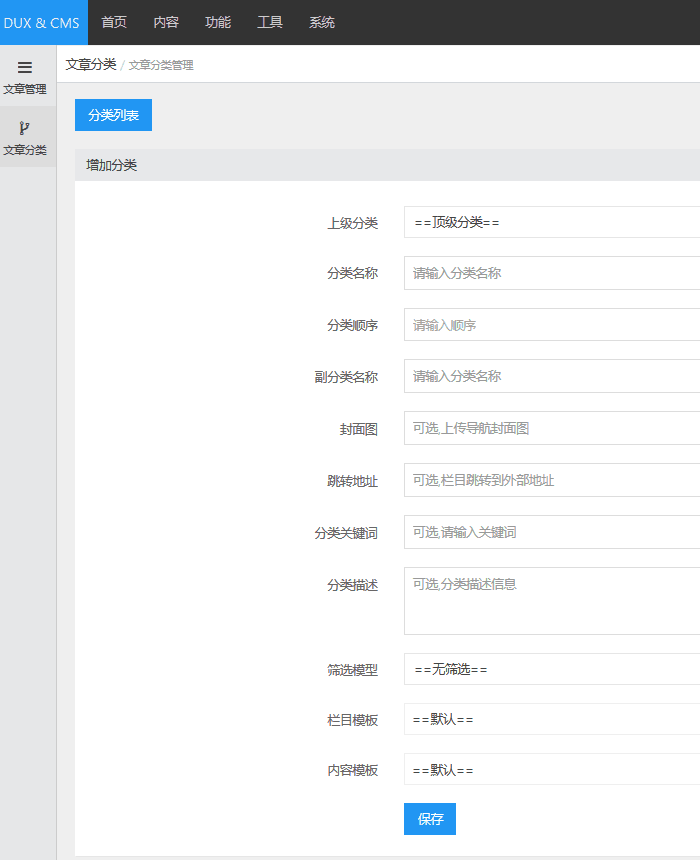Open the 首页 menu in top navigation

coord(114,22)
